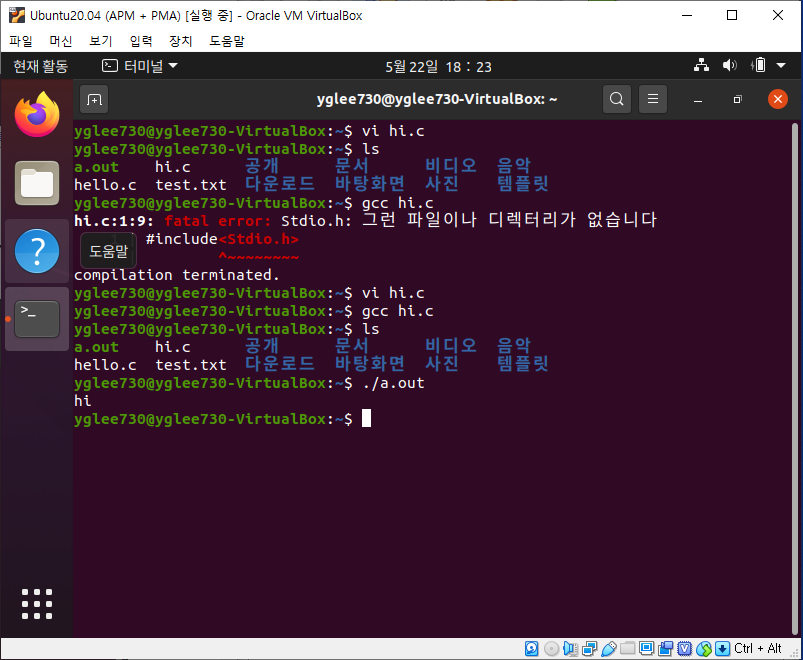Click the red '<Stdio.h>' include text
Screen dimensions: 803x660
click(259, 239)
